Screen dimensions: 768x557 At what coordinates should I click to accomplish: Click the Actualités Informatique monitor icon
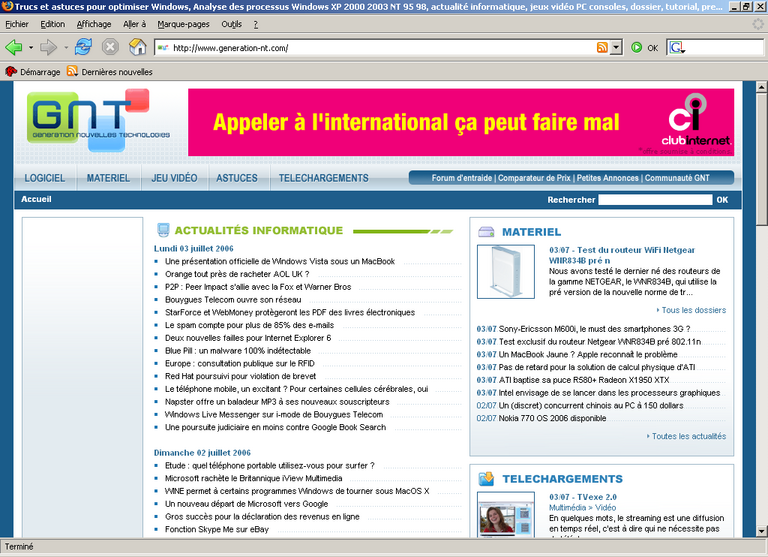163,230
